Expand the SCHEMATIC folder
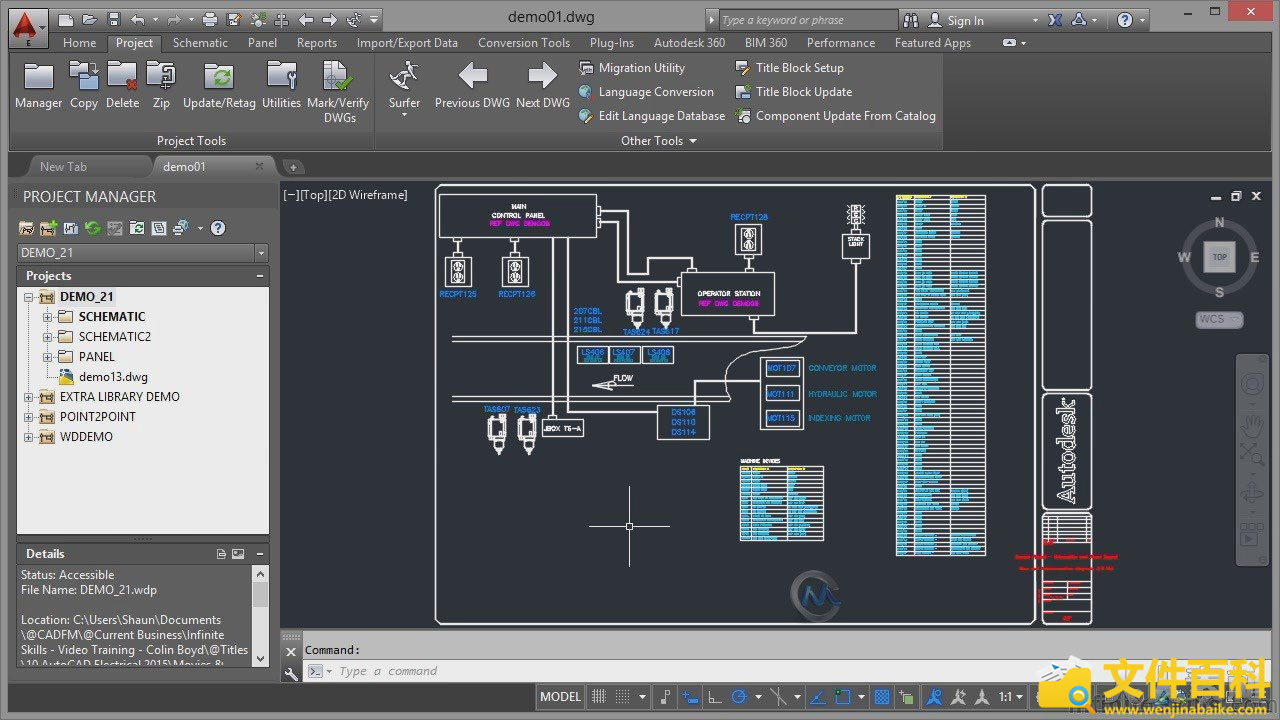1280x720 pixels. click(47, 317)
